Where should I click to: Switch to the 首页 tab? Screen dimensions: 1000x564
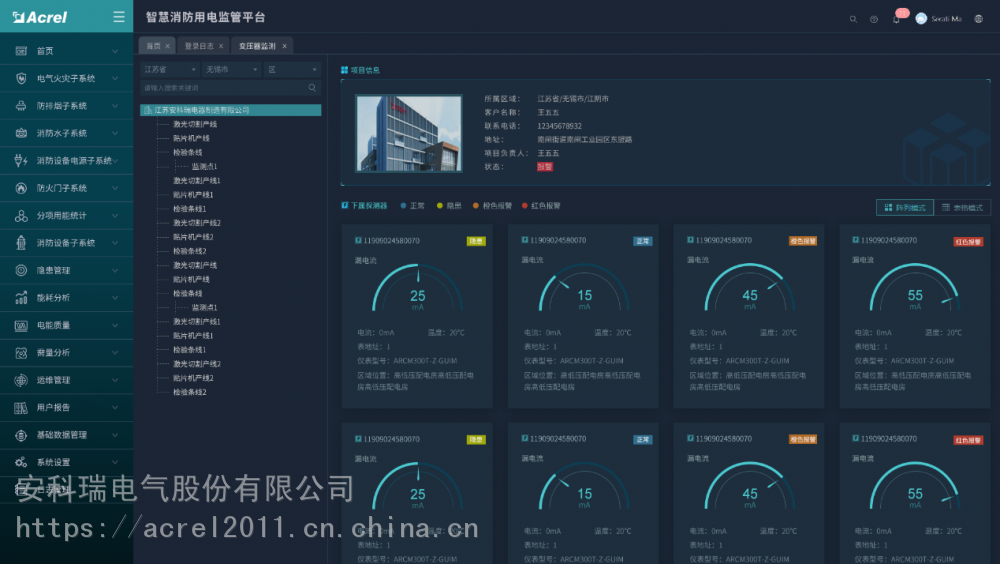coord(153,46)
